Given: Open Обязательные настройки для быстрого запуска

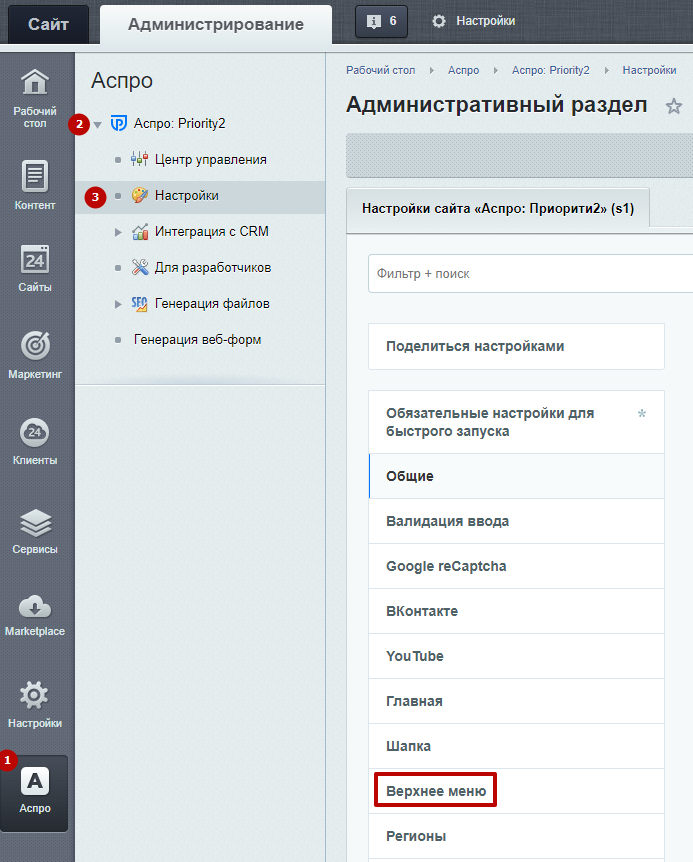Looking at the screenshot, I should (516, 422).
